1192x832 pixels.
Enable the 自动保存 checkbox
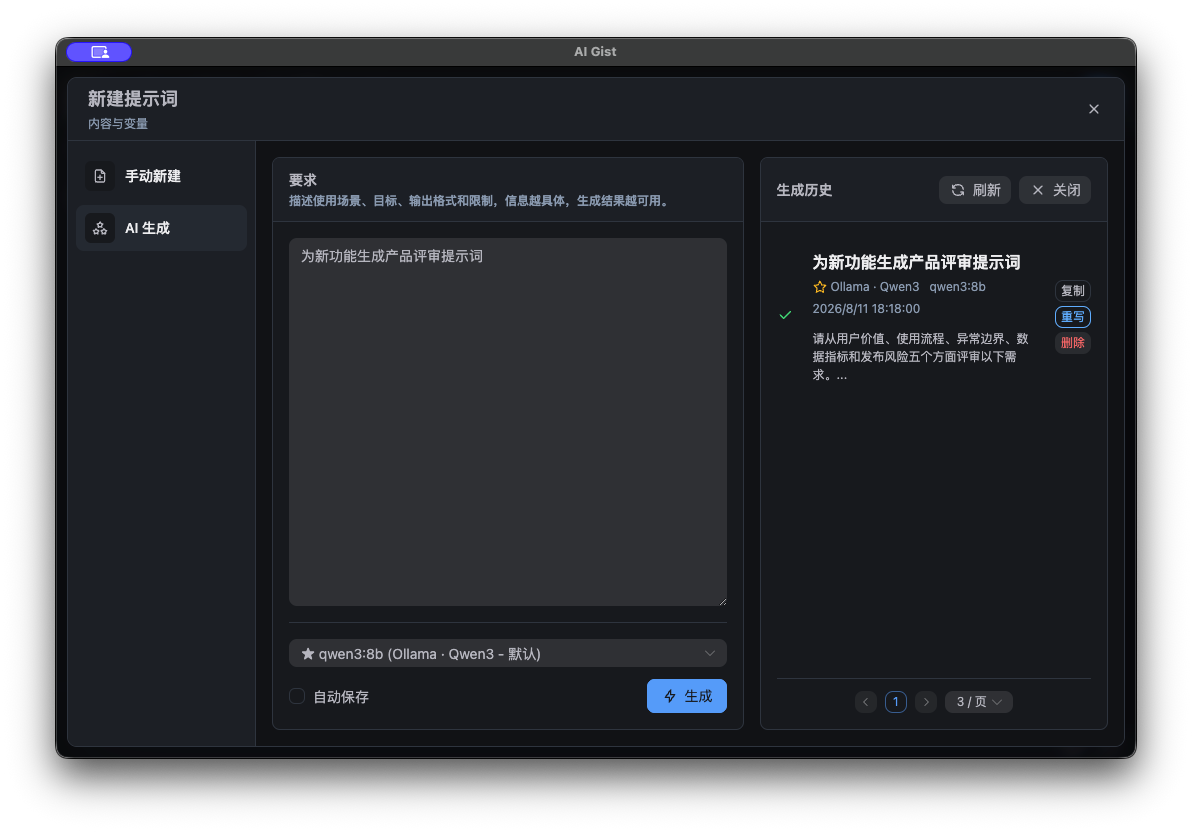point(297,696)
